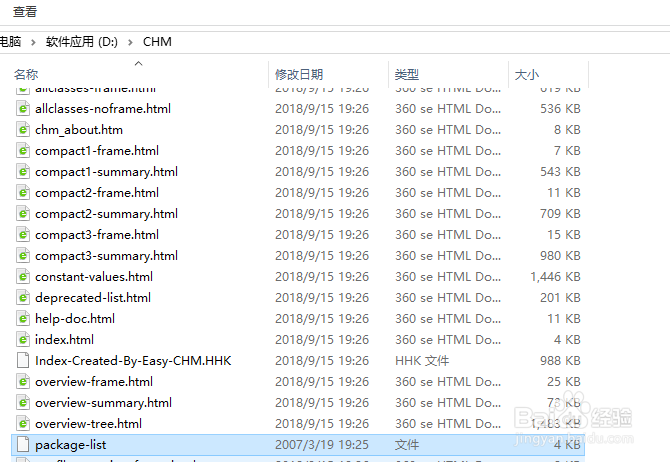670x462 pixels.
Task: Click file name compact1-summary.html
Action: pos(106,171)
